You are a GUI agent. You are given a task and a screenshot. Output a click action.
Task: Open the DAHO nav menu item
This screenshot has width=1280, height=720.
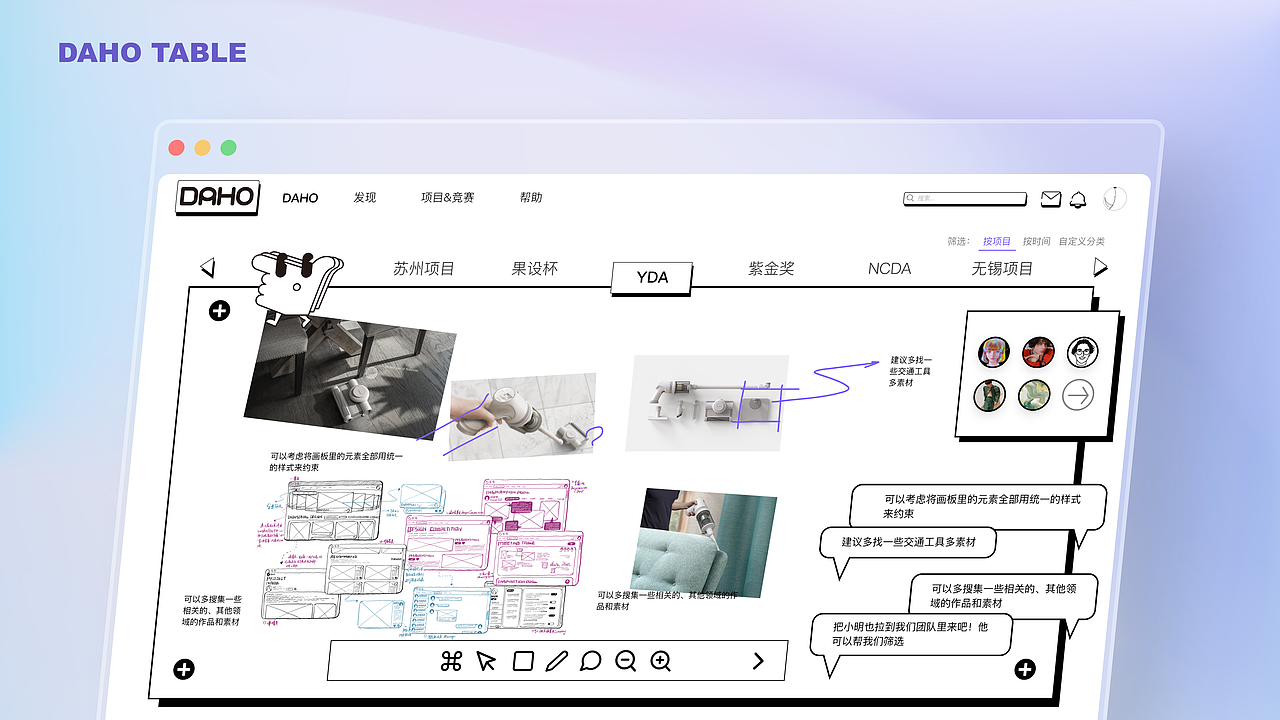[300, 198]
